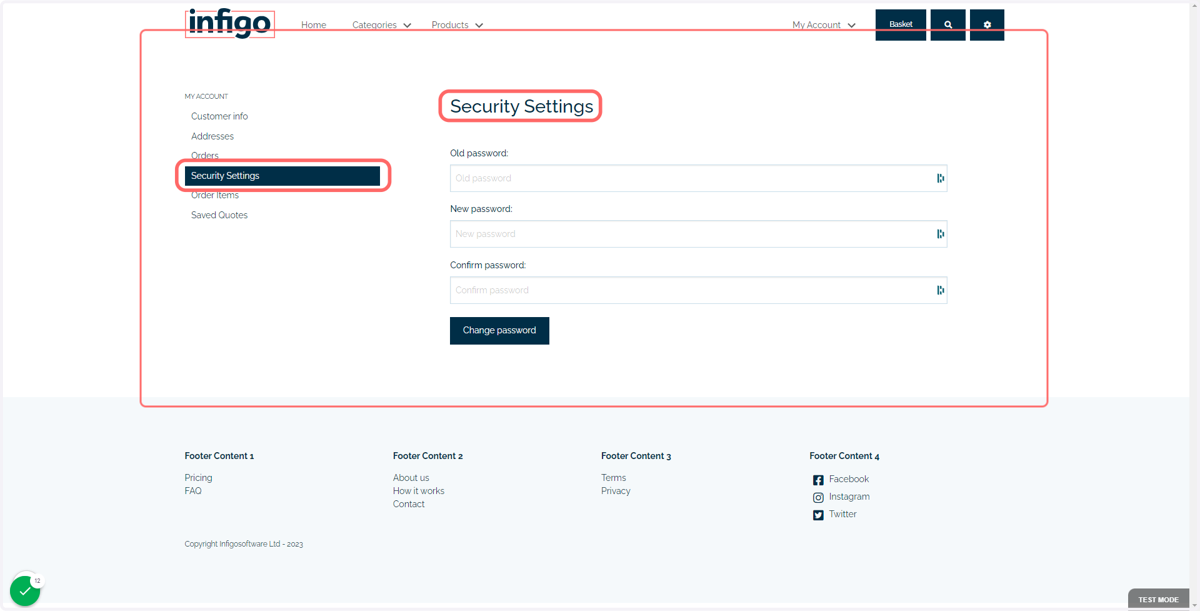Open the Instagram text link
This screenshot has height=611, width=1200.
[x=849, y=497]
